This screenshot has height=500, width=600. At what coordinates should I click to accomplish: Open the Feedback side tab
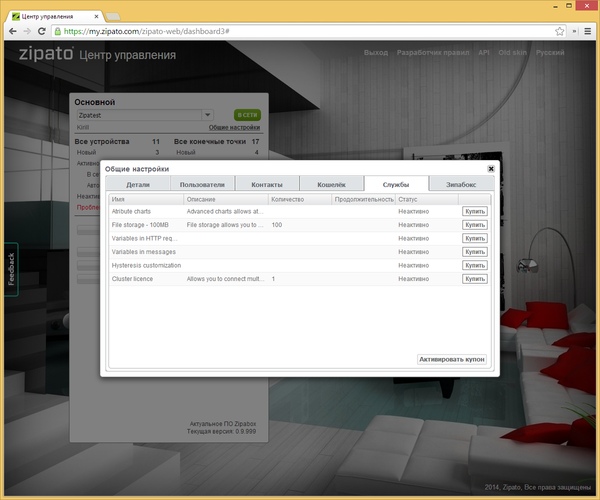[11, 269]
